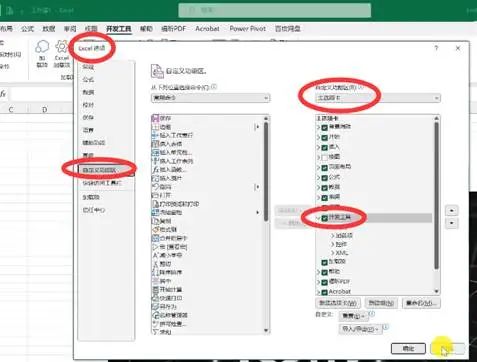
Task: Pick the 格式刷 format painter icon
Action: tap(155, 230)
